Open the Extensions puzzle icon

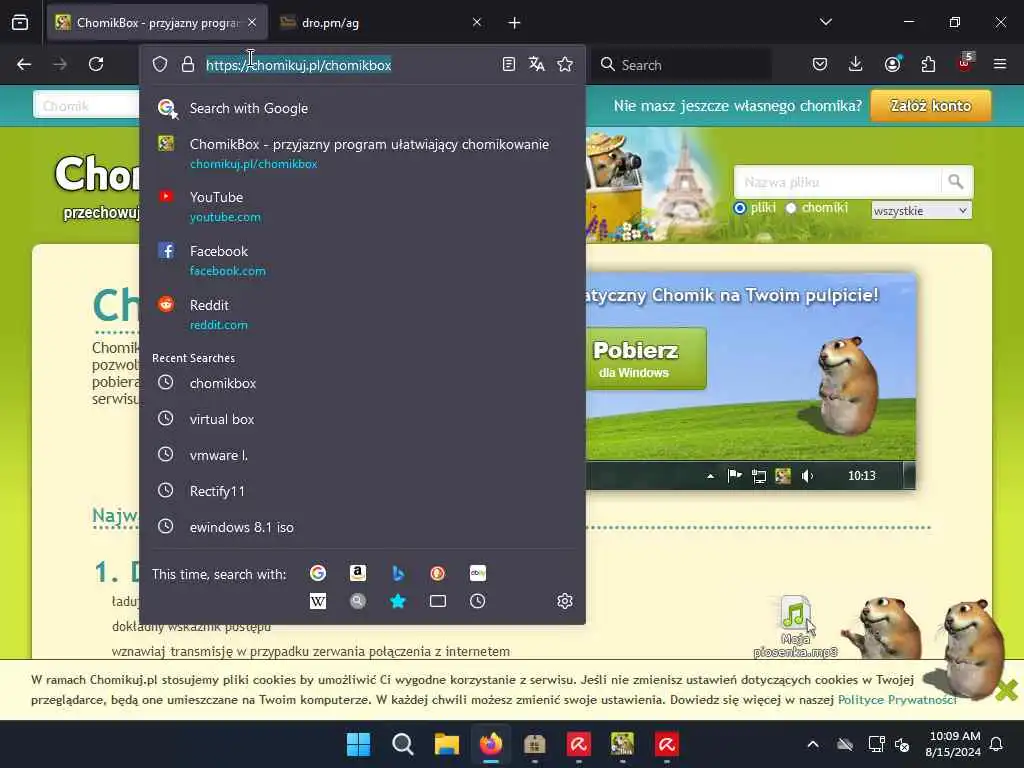coord(928,64)
